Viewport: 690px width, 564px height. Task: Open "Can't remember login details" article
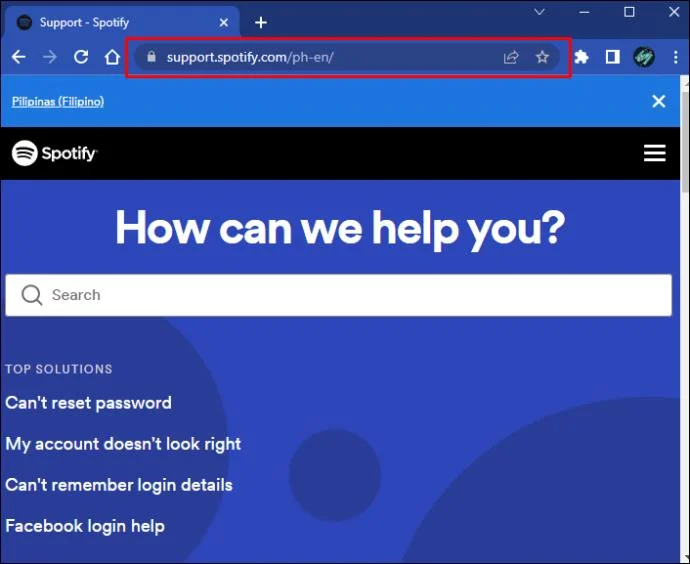(x=119, y=485)
